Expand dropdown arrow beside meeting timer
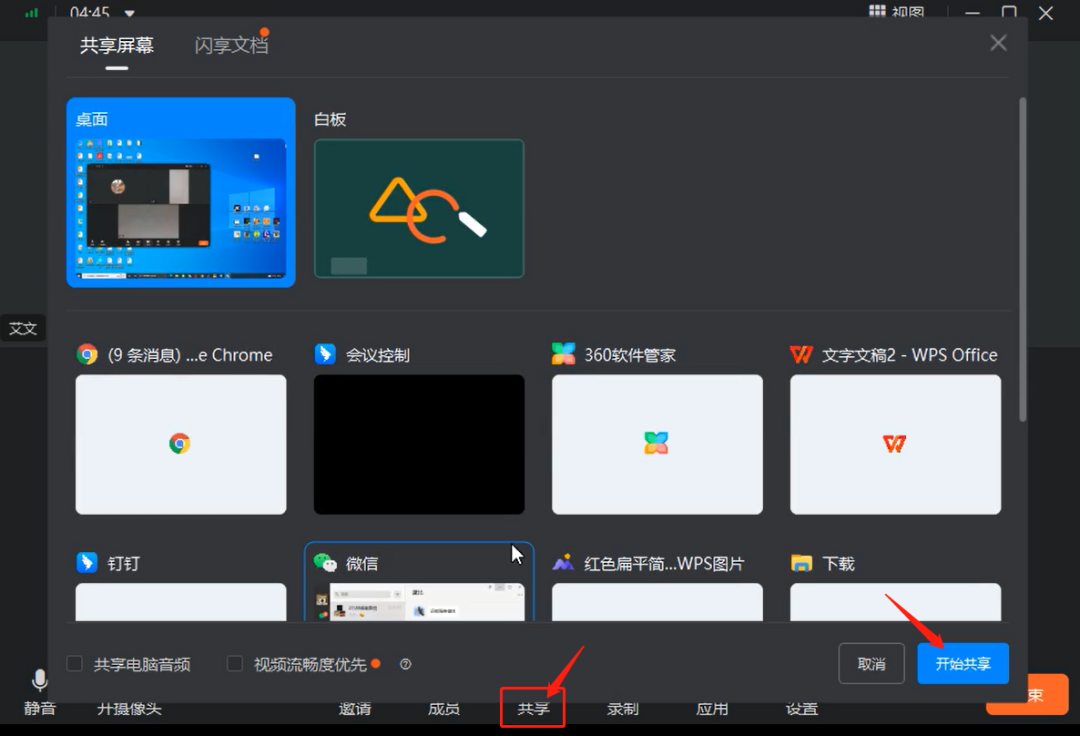Image resolution: width=1080 pixels, height=736 pixels. click(x=129, y=13)
